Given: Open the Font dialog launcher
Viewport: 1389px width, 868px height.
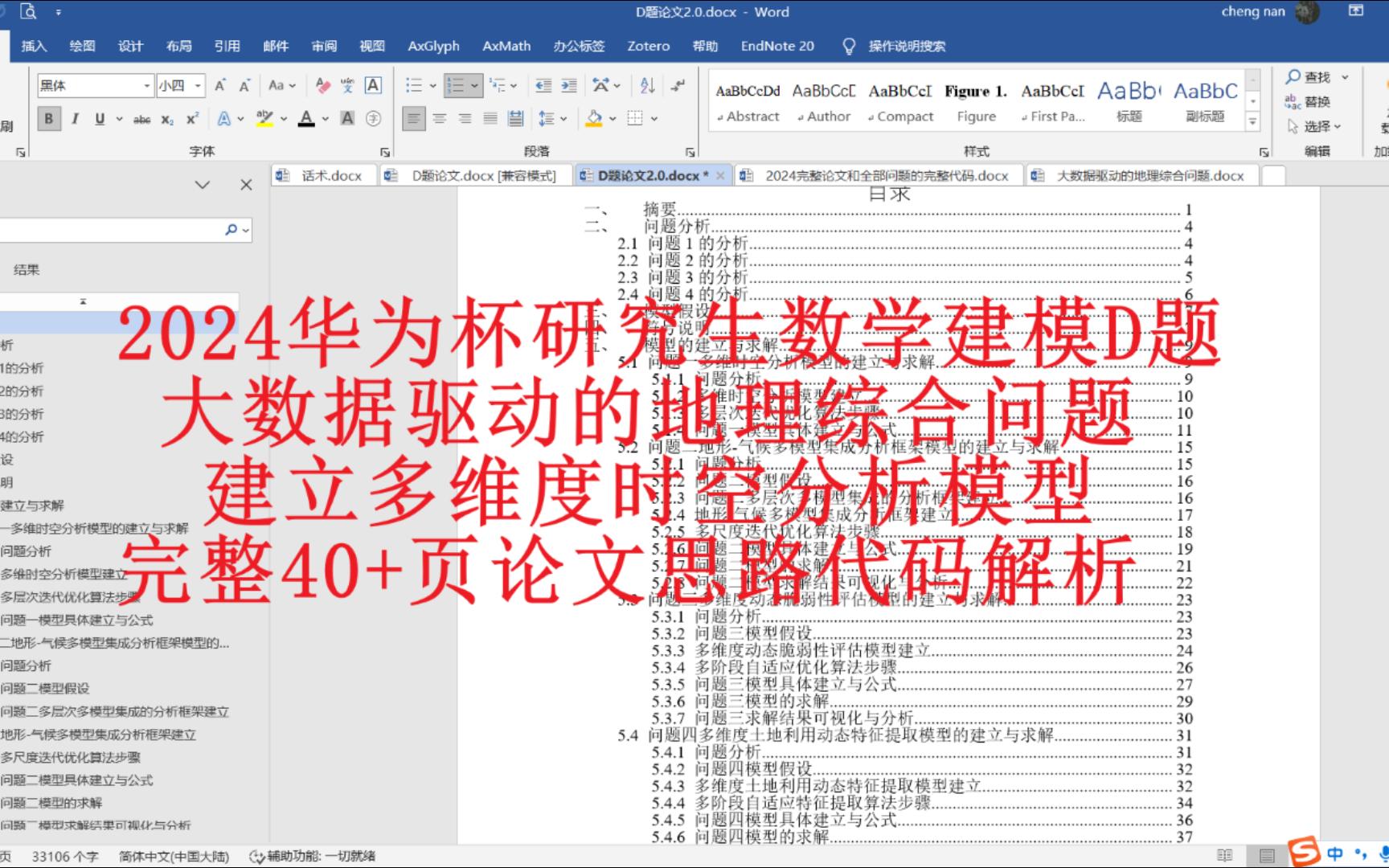Looking at the screenshot, I should [385, 152].
